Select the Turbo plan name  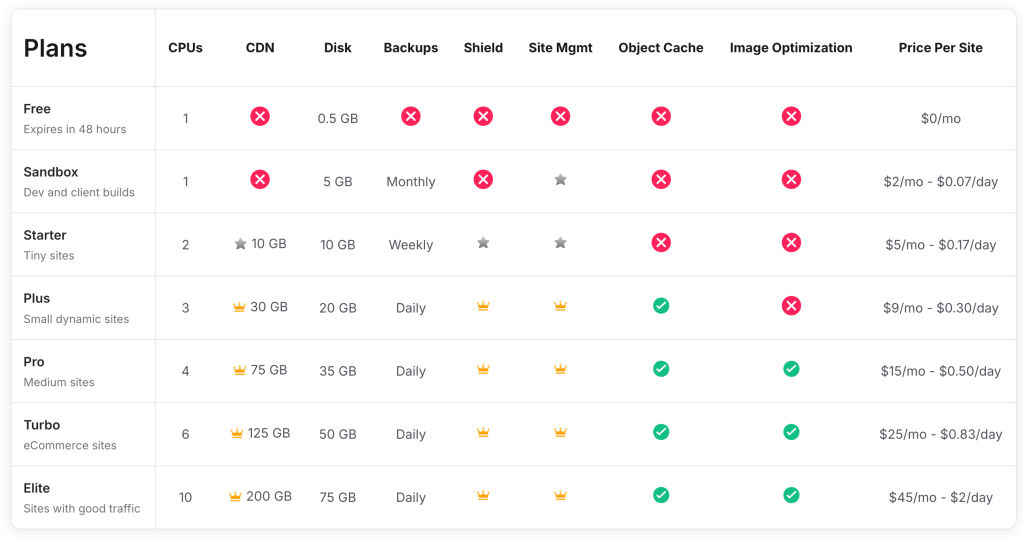[42, 425]
